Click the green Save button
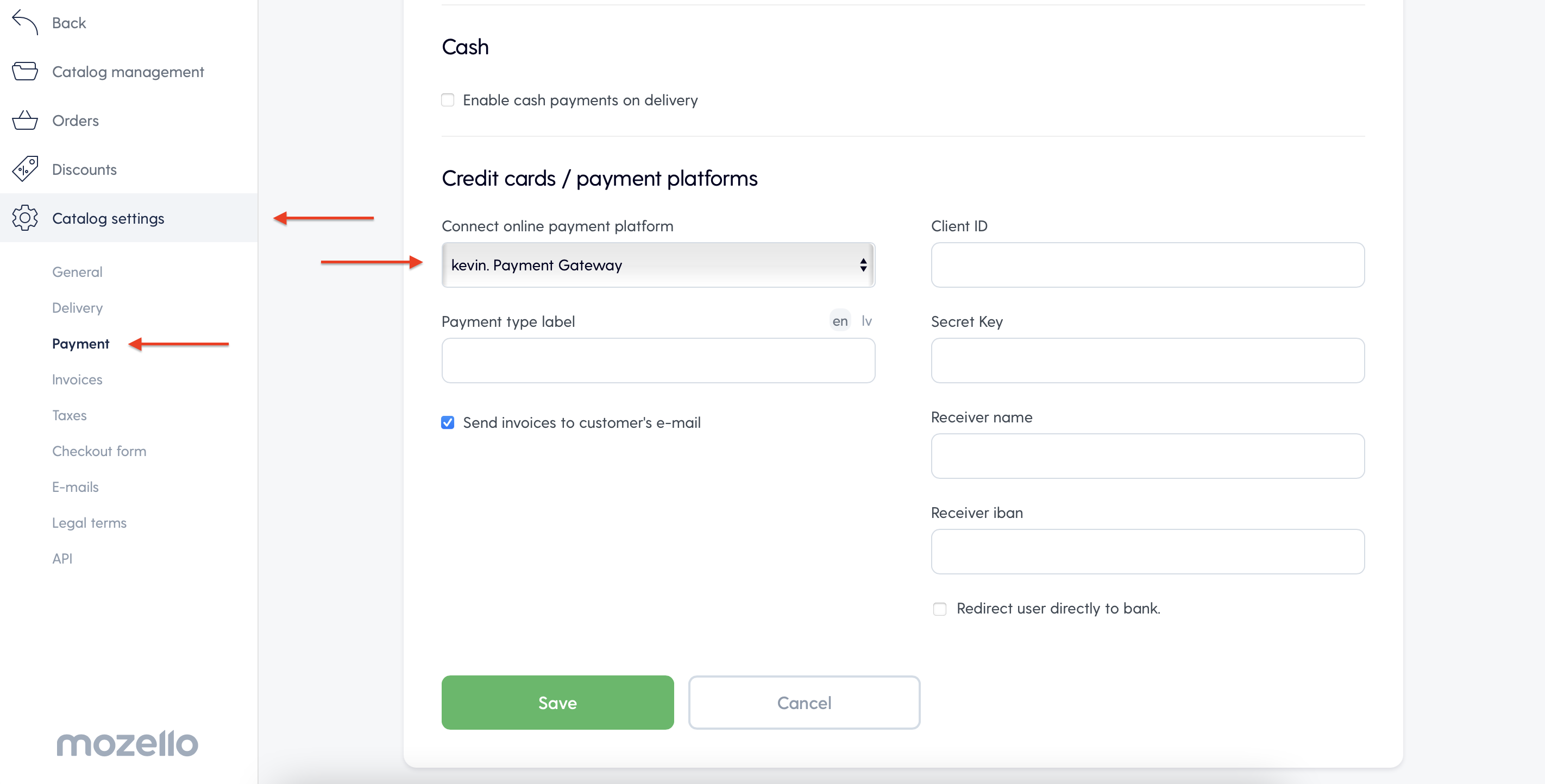1545x784 pixels. click(x=557, y=703)
